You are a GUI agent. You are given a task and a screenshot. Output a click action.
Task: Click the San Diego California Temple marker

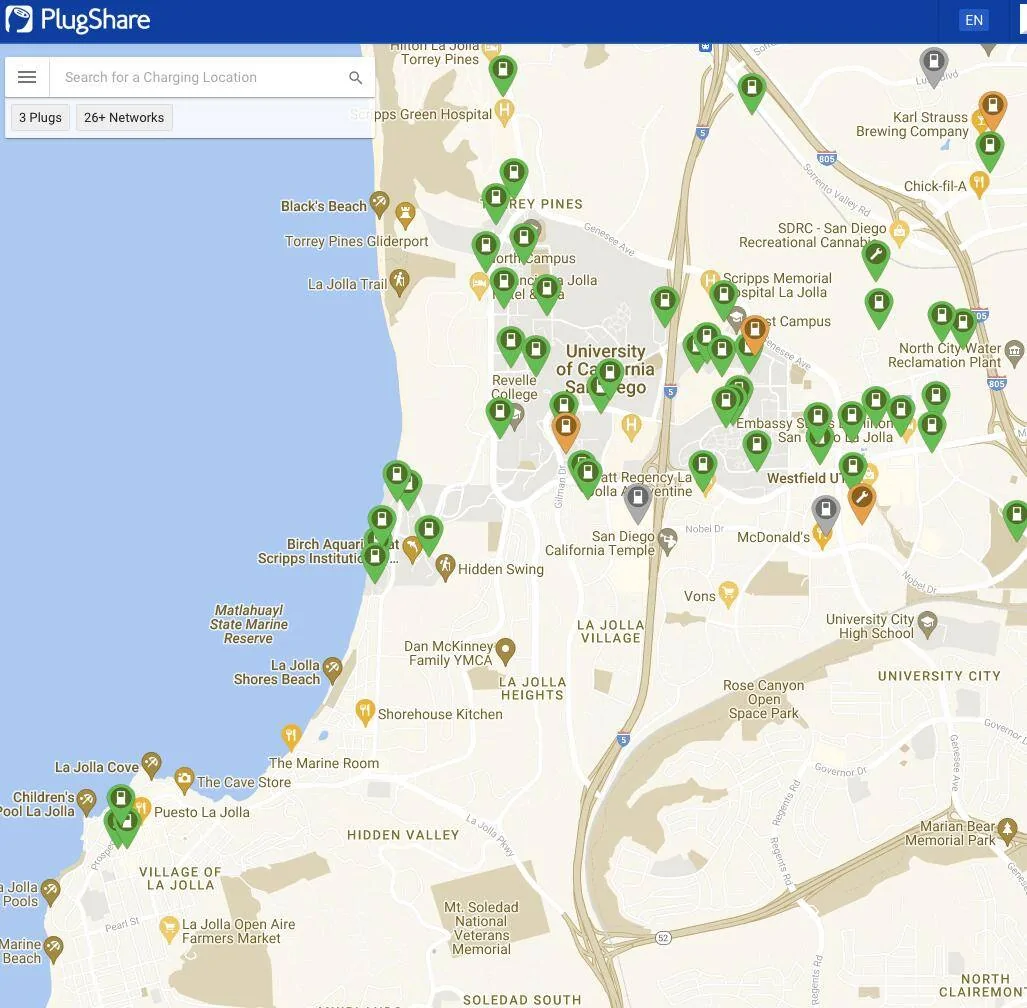point(667,541)
